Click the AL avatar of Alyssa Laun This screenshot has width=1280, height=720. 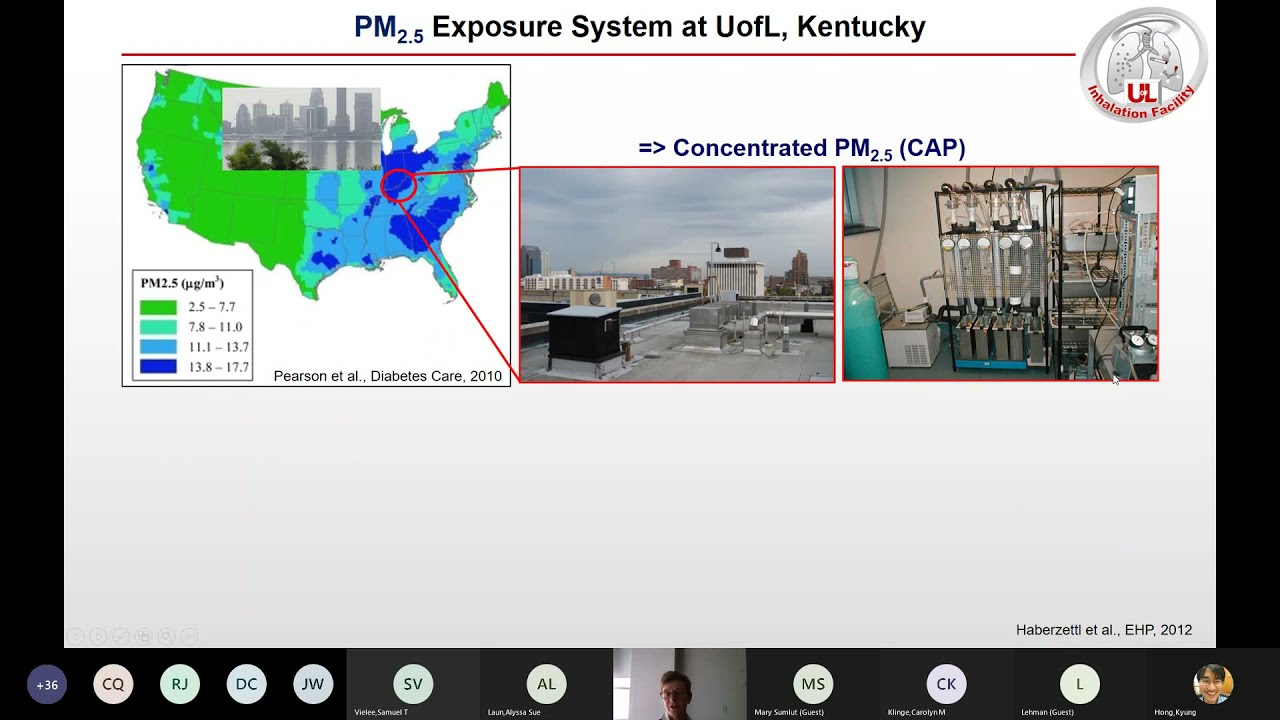coord(546,684)
